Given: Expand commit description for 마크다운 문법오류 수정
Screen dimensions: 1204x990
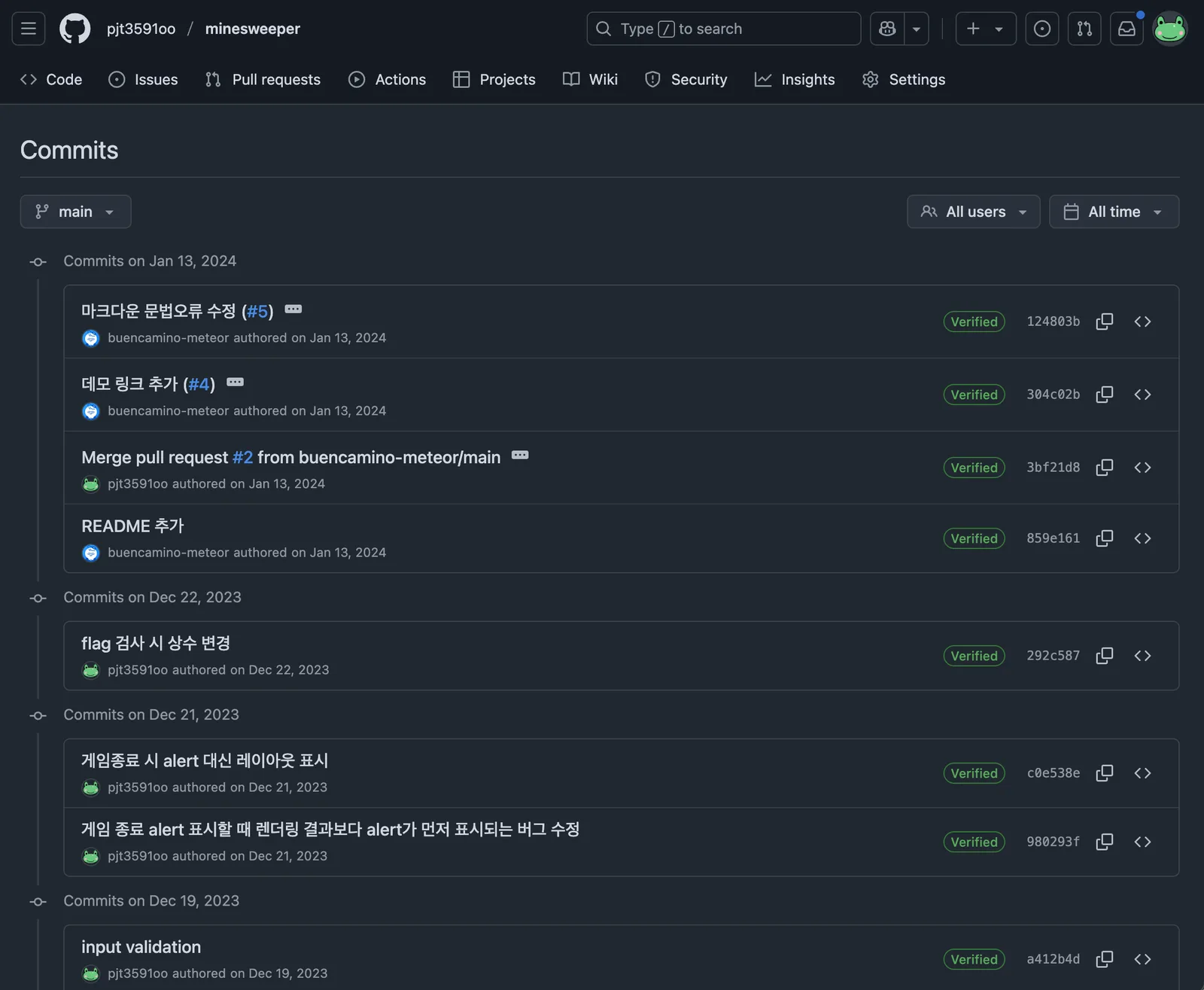Looking at the screenshot, I should point(293,309).
